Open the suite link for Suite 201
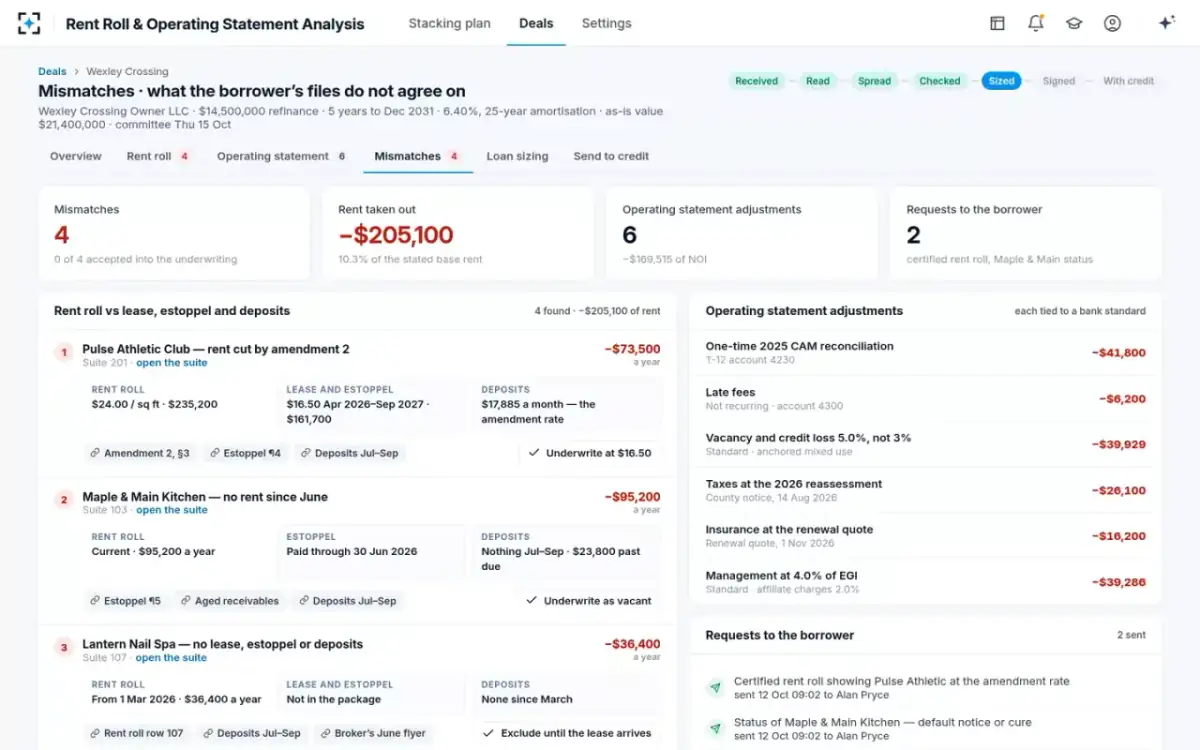 (172, 363)
